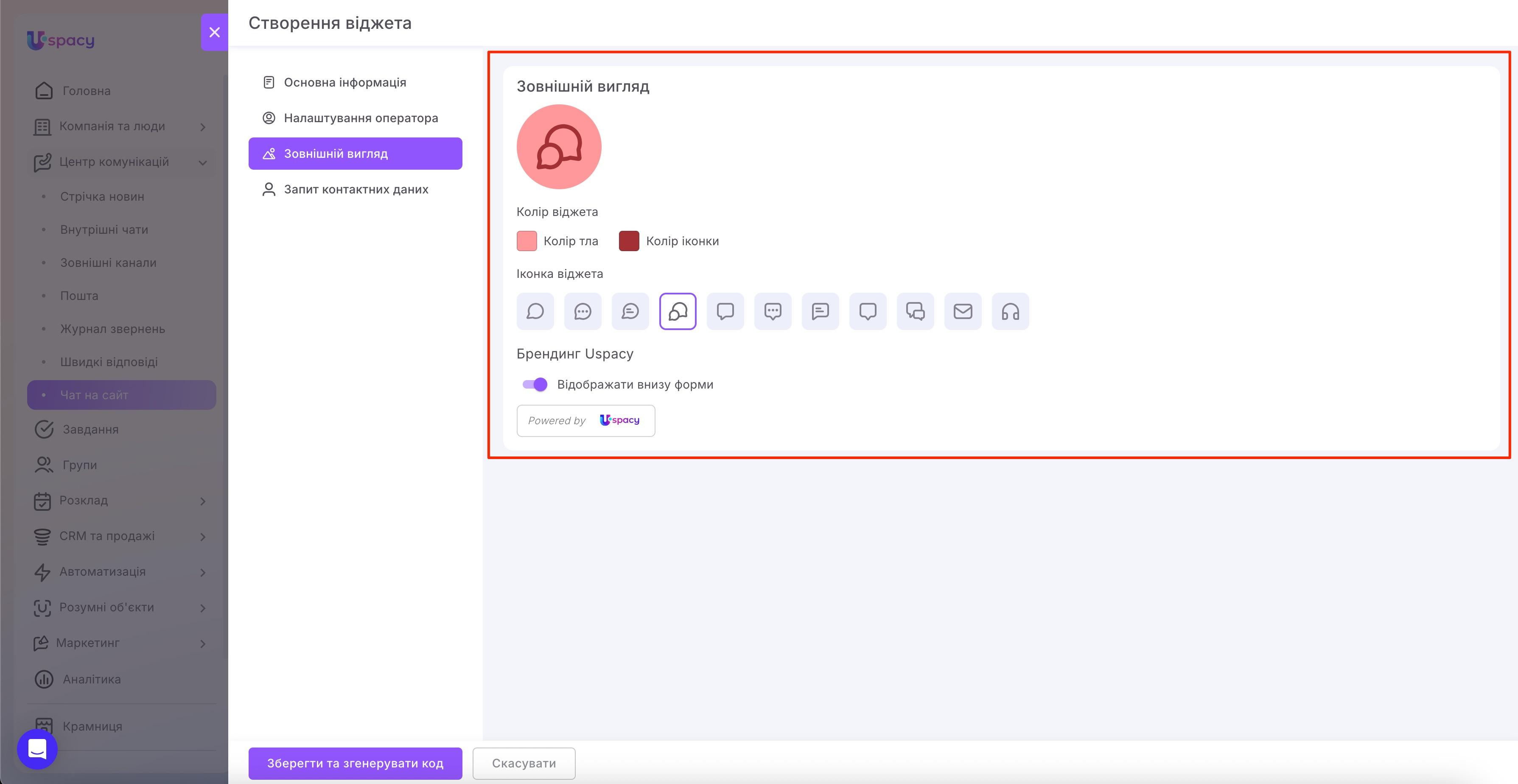Click the CRM та продажі stack icon
Image resolution: width=1518 pixels, height=784 pixels.
point(42,536)
